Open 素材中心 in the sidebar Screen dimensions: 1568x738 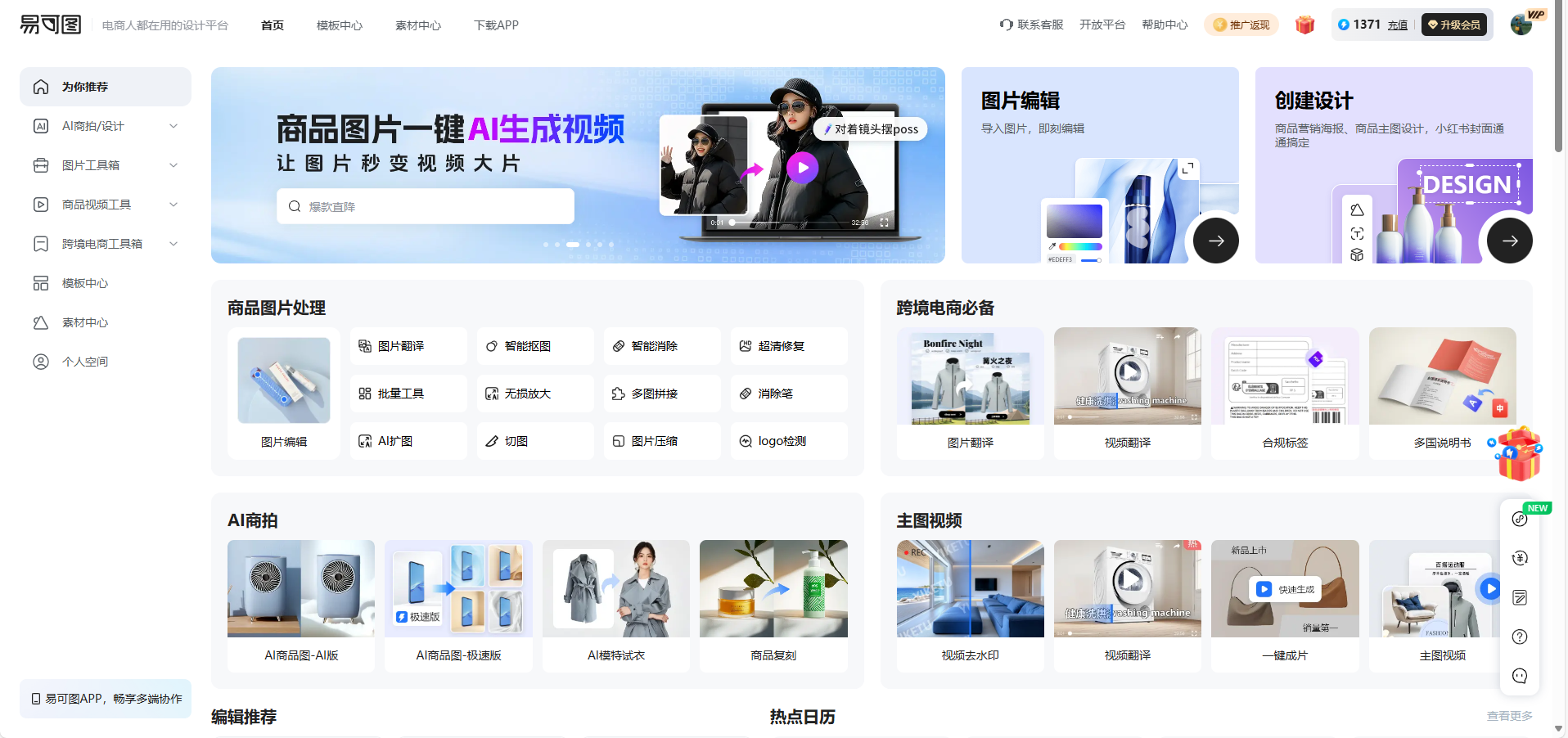106,322
